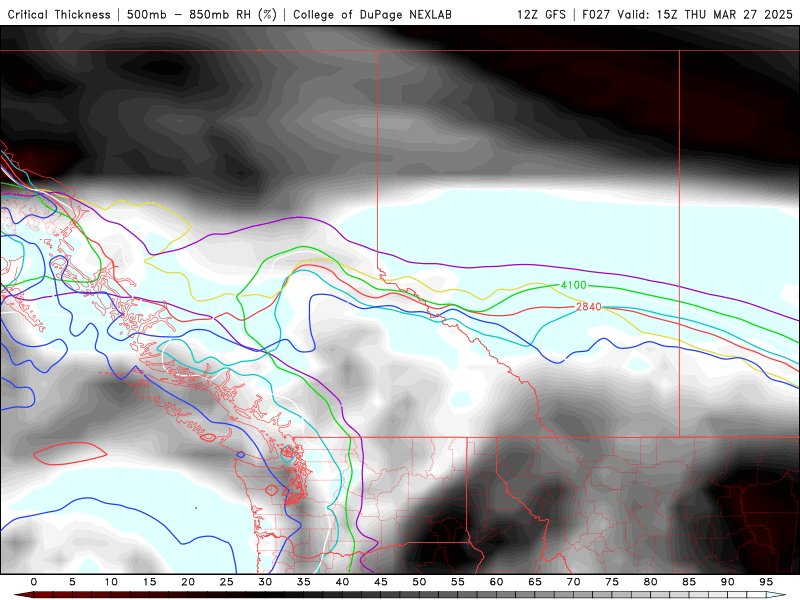Click the red contour label "2840"
The height and width of the screenshot is (600, 800).
click(x=589, y=307)
